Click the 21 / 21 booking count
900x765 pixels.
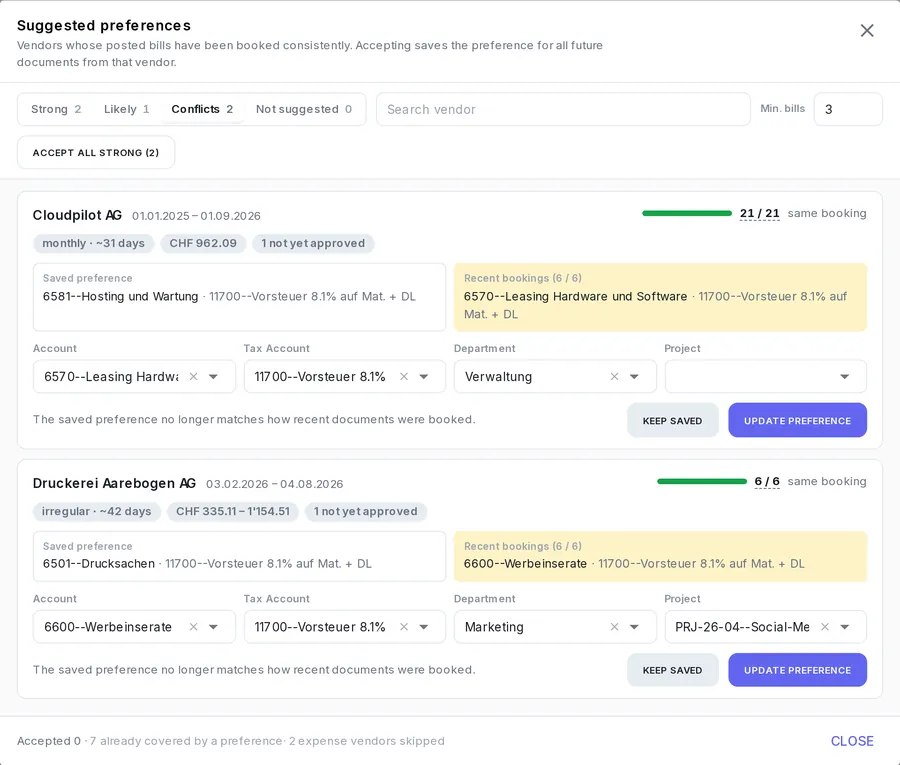(759, 213)
